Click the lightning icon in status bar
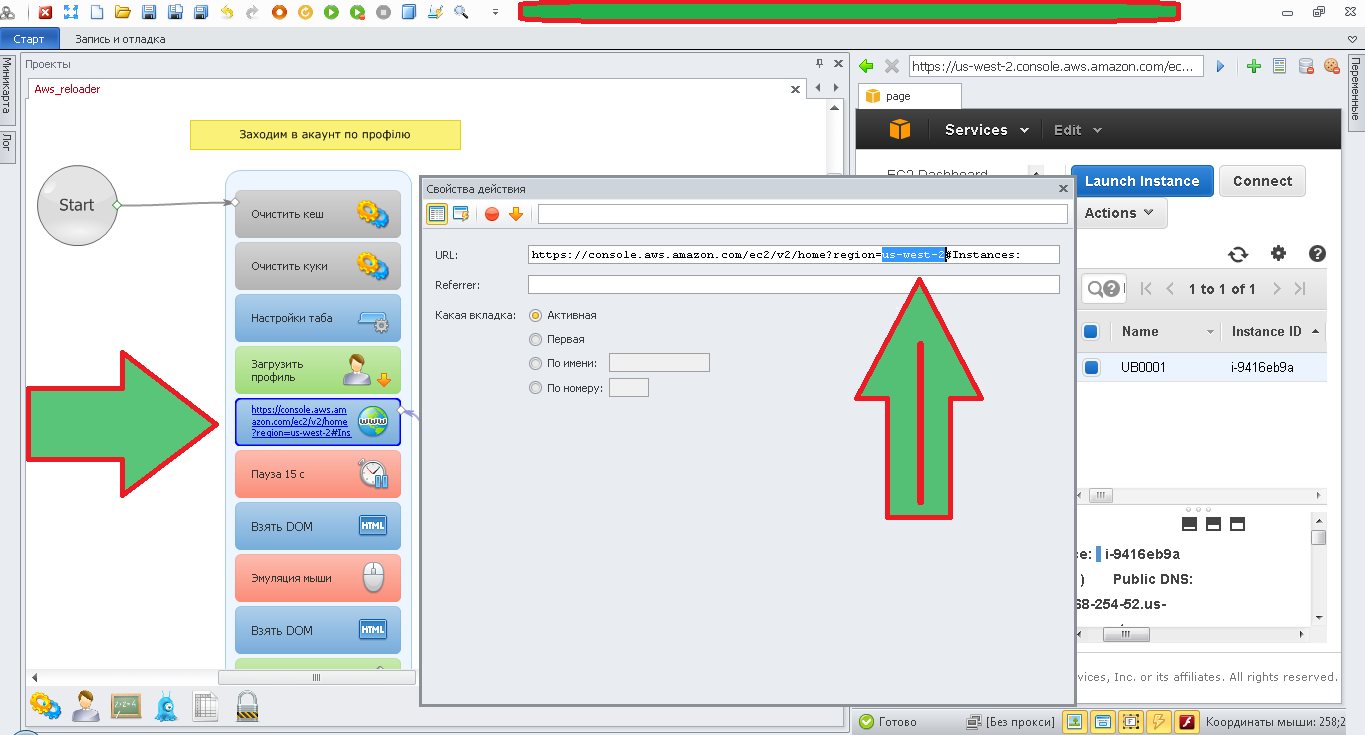Viewport: 1365px width, 735px height. click(1160, 721)
